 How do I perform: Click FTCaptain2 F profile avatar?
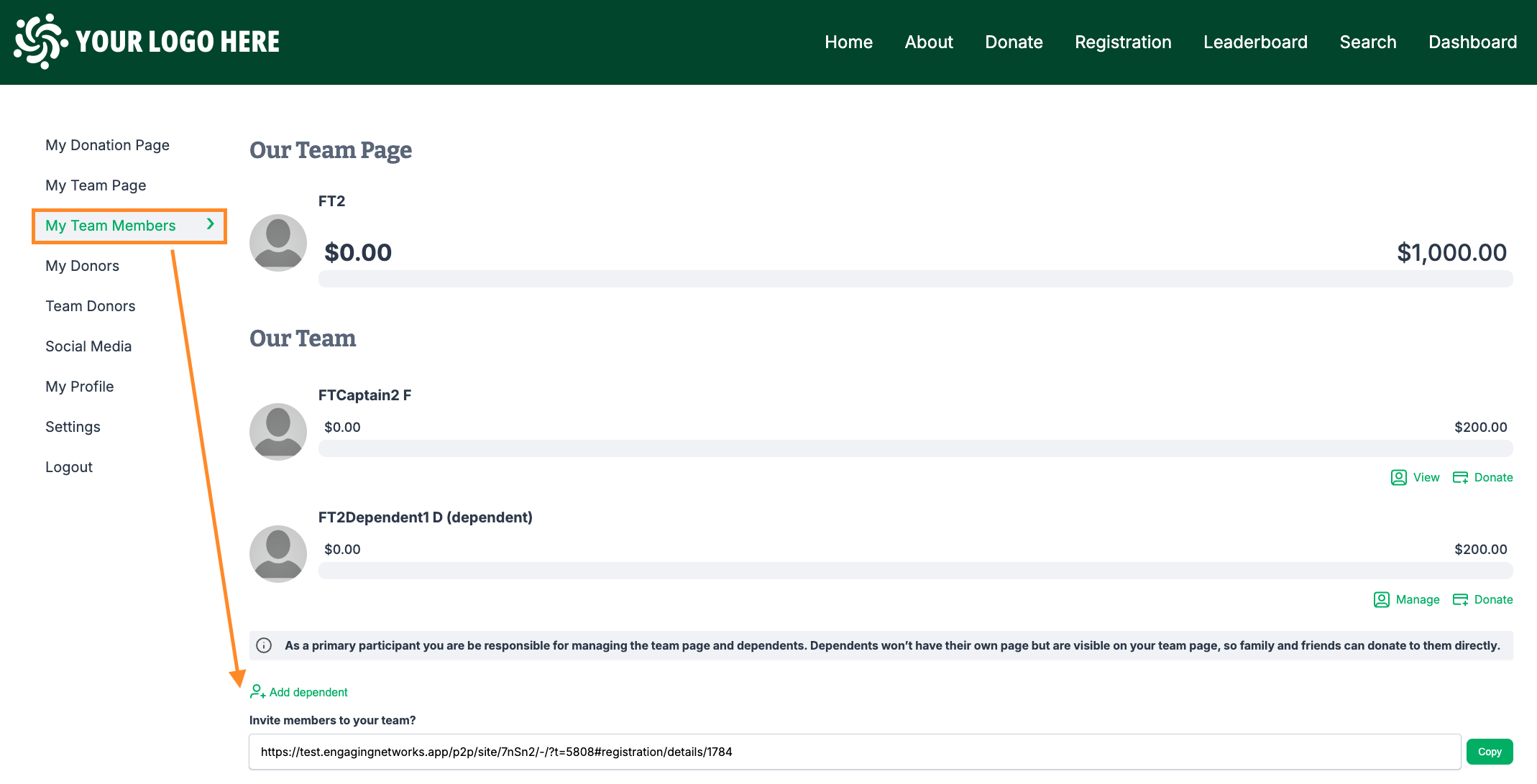pyautogui.click(x=278, y=432)
